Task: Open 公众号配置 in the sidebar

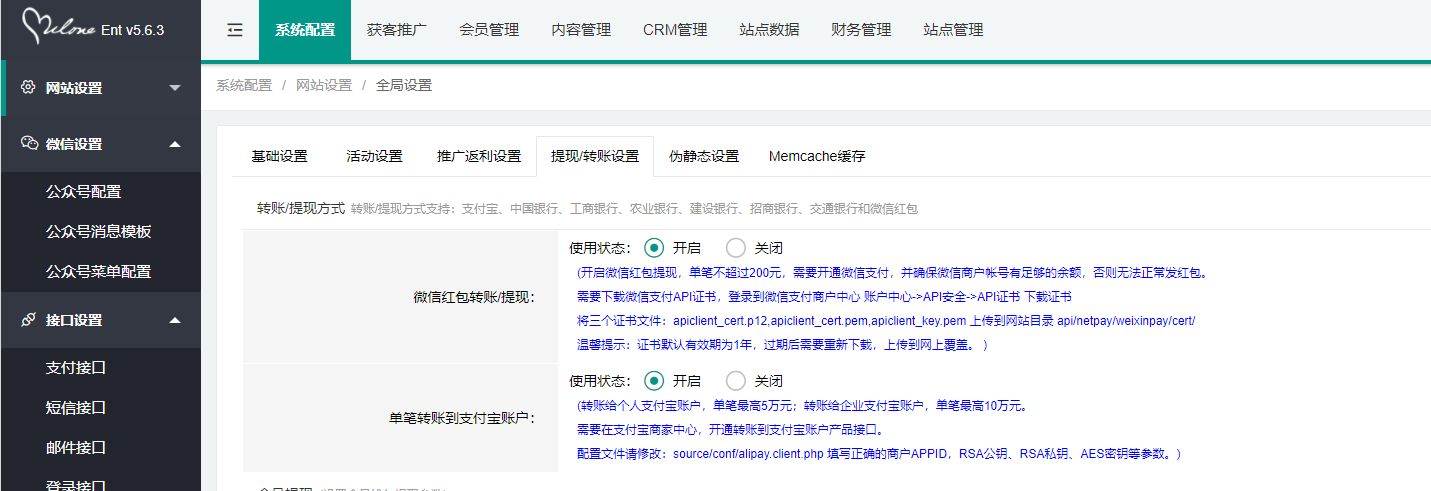Action: tap(84, 192)
